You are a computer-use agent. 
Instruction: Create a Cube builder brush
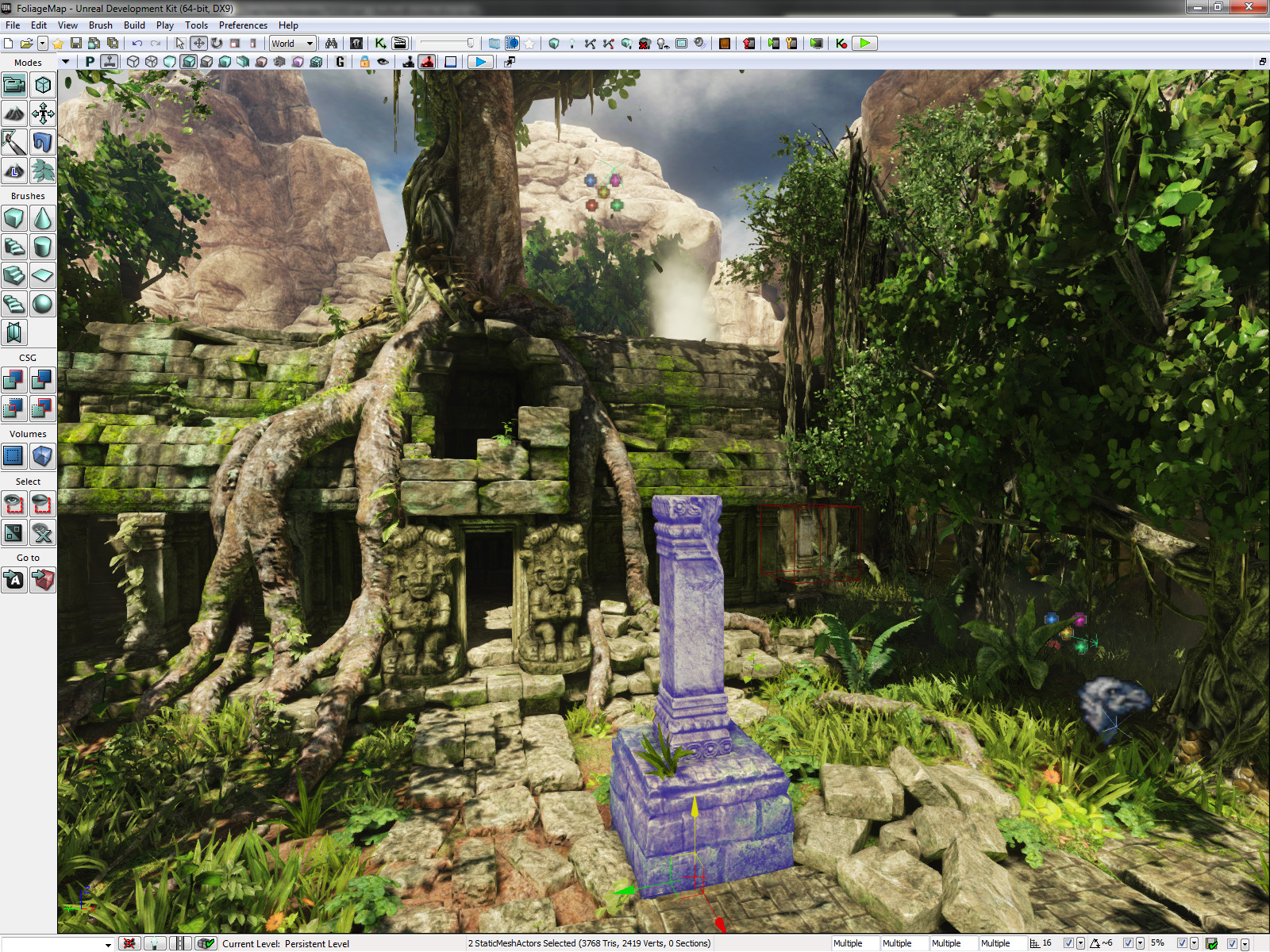[x=14, y=218]
